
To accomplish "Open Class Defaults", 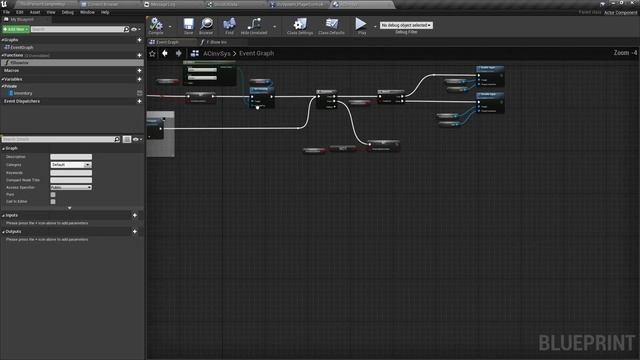I will [331, 25].
